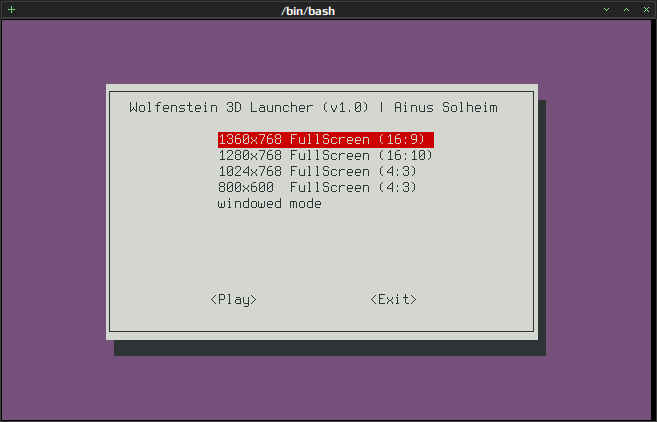Pick 1024x768 FullScreen (4:3) resolution

click(318, 171)
